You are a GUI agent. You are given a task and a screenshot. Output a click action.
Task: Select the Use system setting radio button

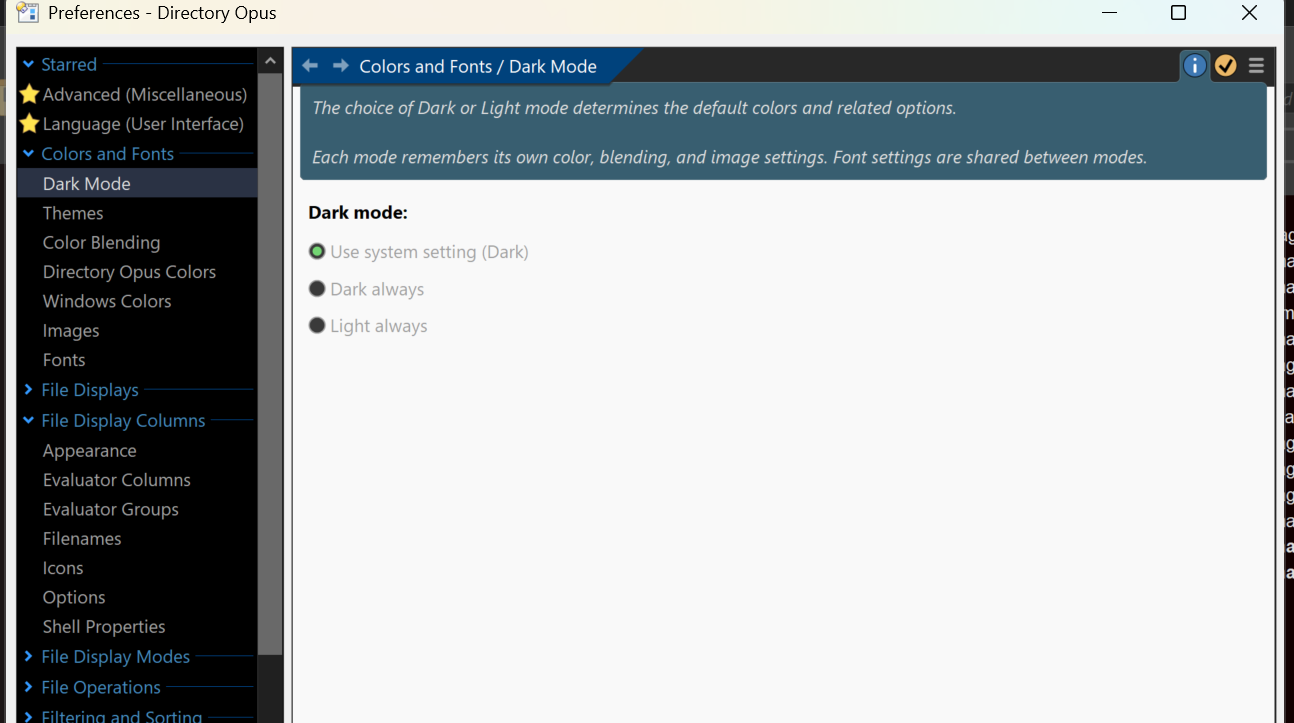pyautogui.click(x=317, y=252)
